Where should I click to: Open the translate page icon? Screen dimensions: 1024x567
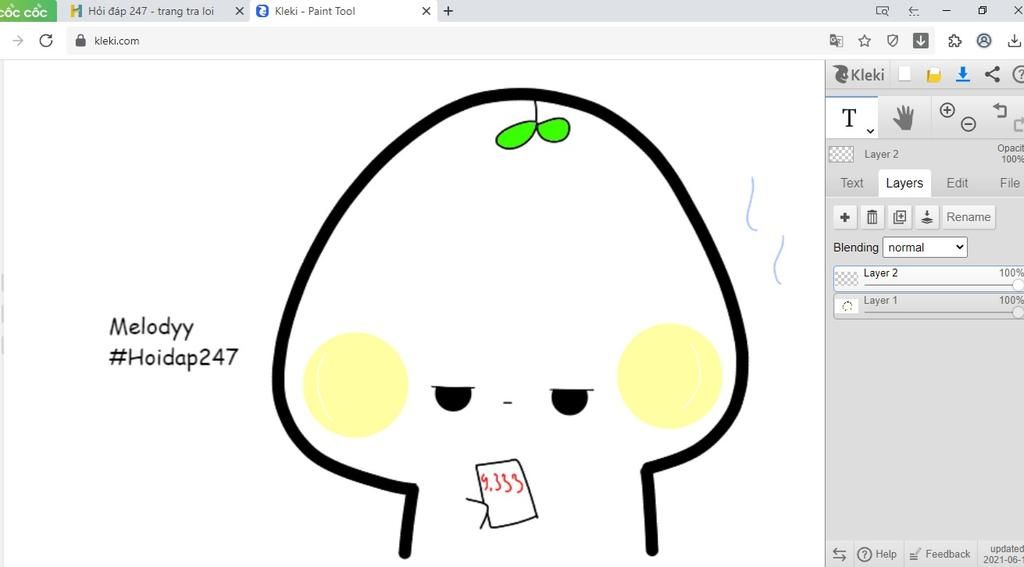point(836,40)
